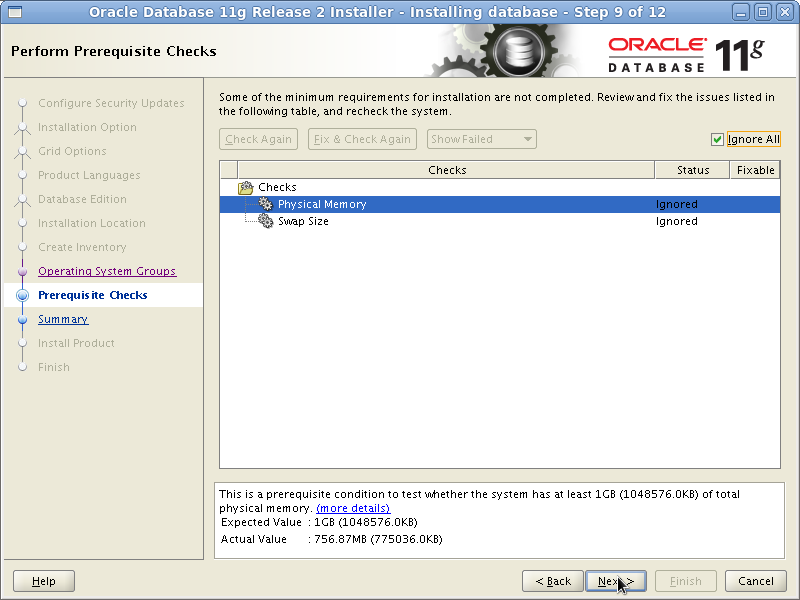Image resolution: width=800 pixels, height=600 pixels.
Task: Click the Installation Option step
Action: [87, 127]
